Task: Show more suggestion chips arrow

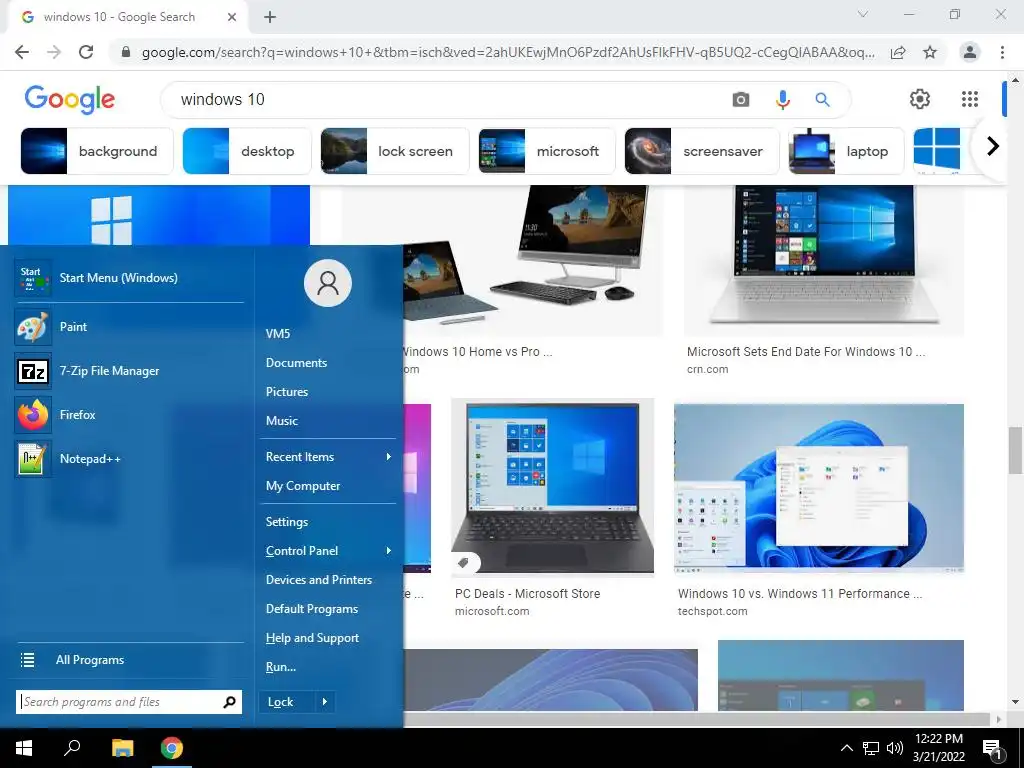Action: 993,146
